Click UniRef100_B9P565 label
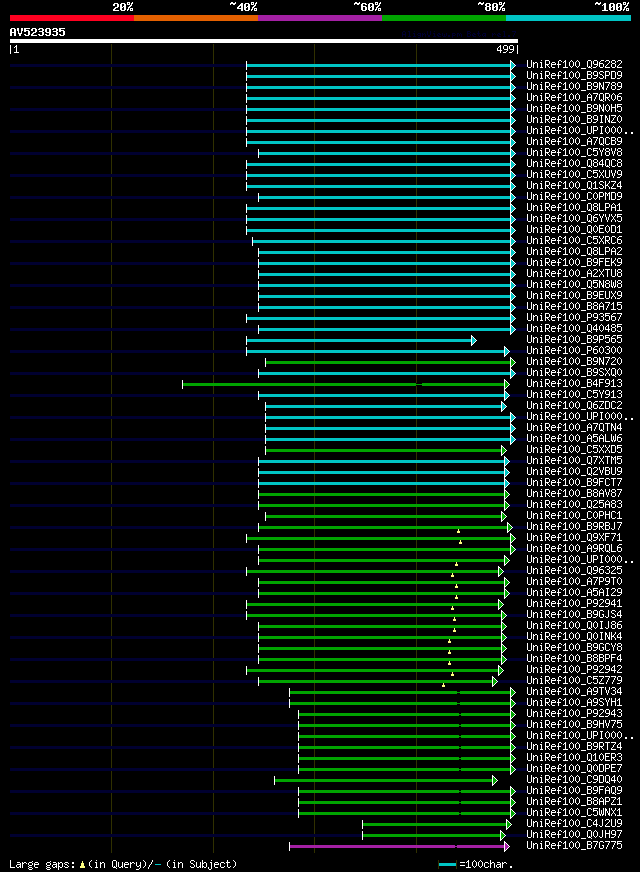640x872 pixels. pyautogui.click(x=574, y=339)
